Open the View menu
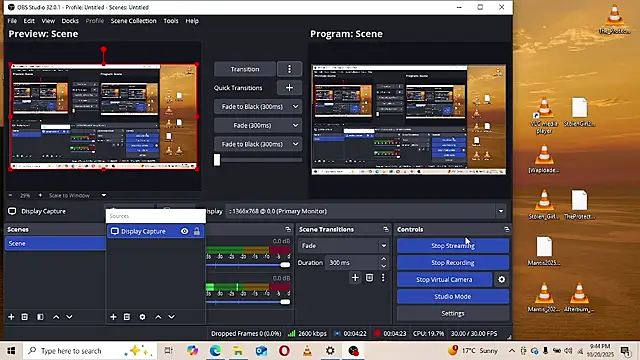640x360 pixels. (48, 21)
